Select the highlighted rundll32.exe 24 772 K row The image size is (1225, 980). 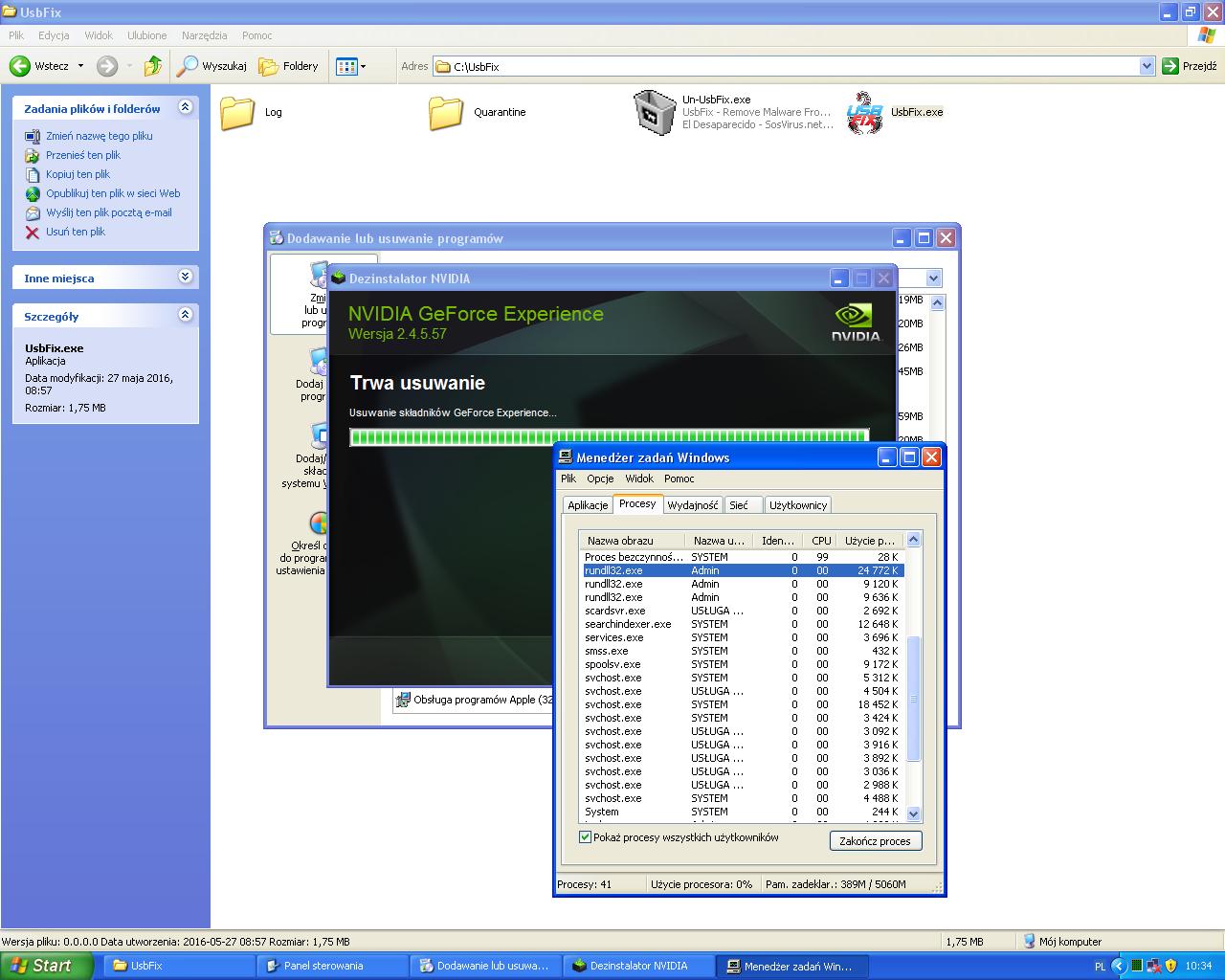tap(743, 570)
